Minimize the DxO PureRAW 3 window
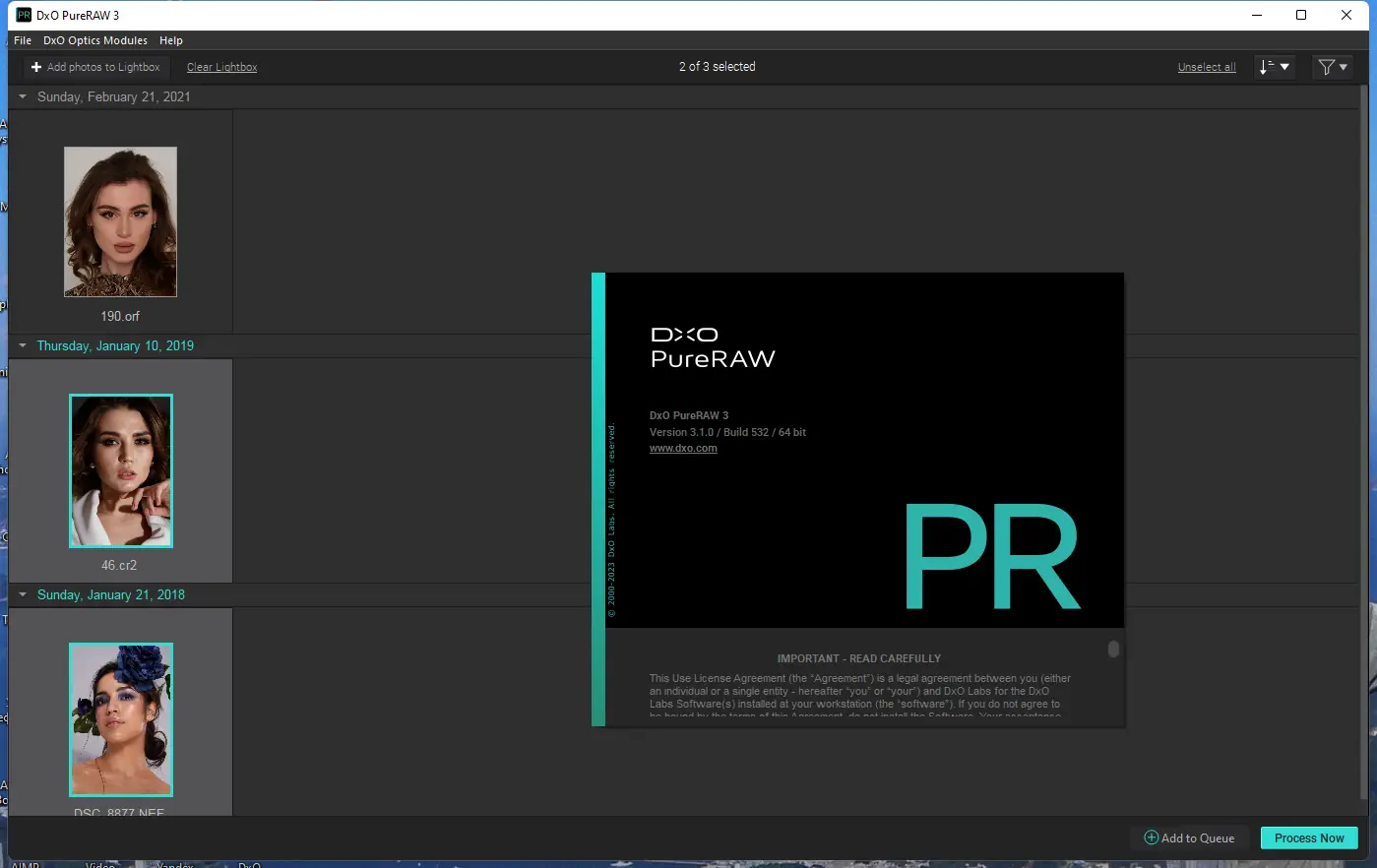 tap(1257, 15)
